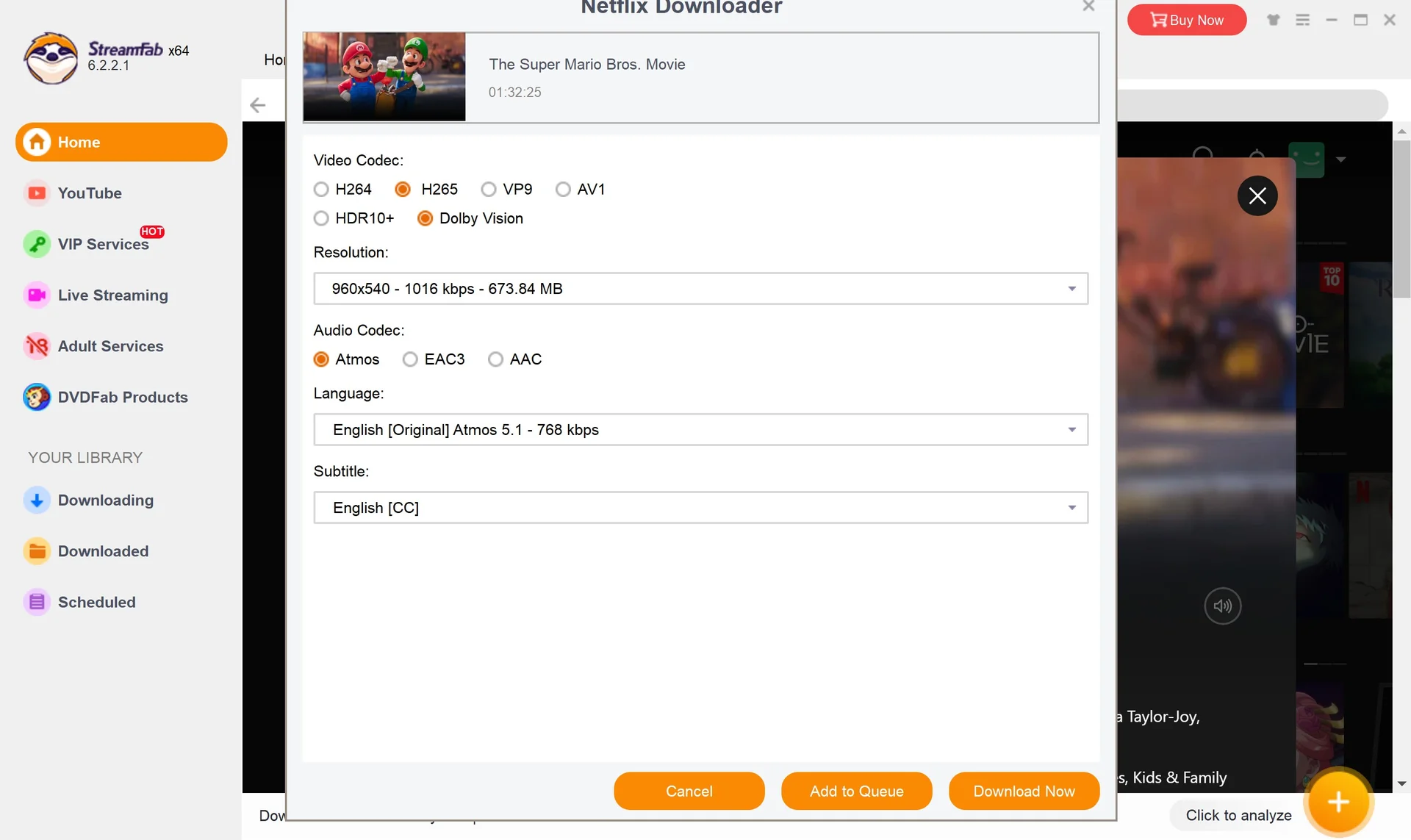Screen dimensions: 1411x840
Task: Click the Click to analyze label
Action: coord(1239,815)
